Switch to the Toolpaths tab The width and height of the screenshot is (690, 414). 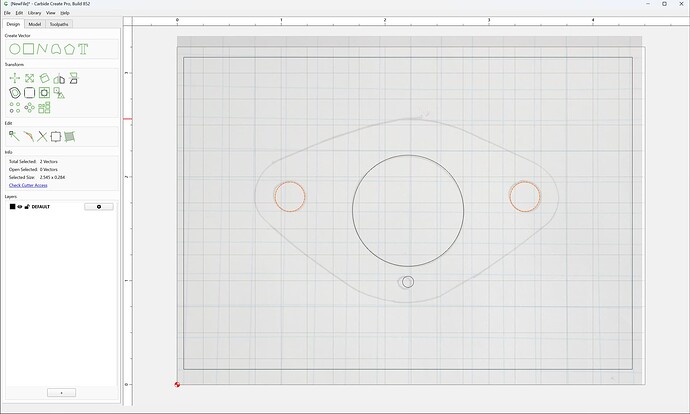[x=59, y=24]
